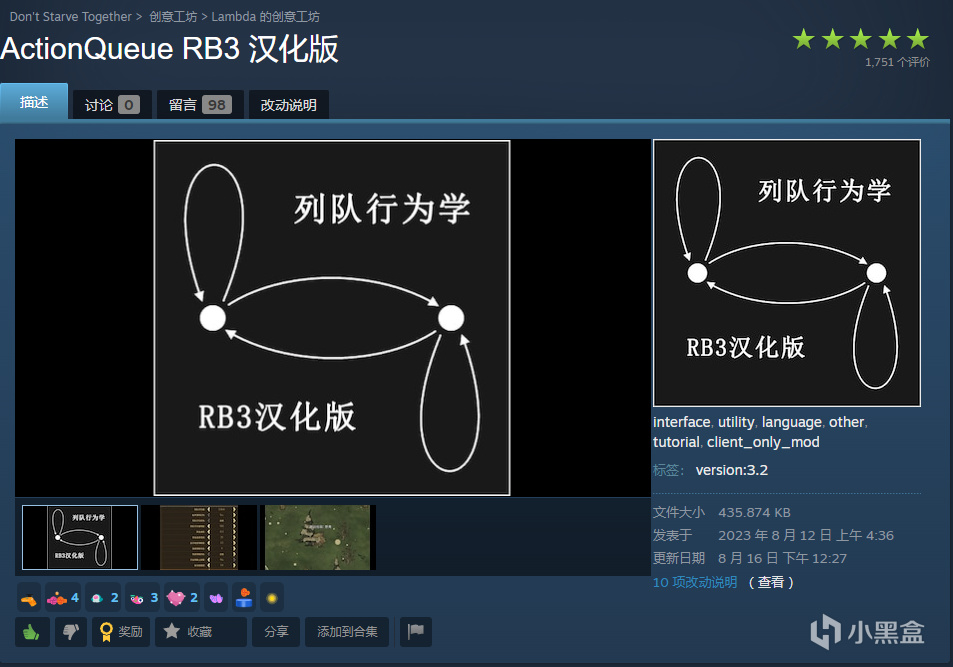Click the utility tag
Viewport: 953px width, 667px height.
(736, 422)
